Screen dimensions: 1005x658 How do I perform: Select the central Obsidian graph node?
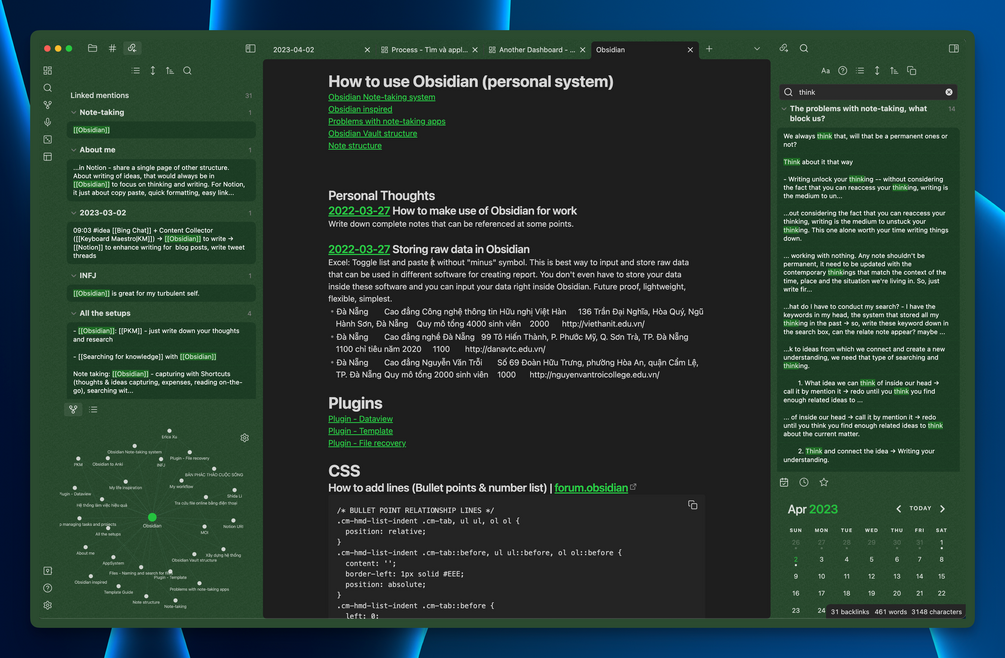152,517
